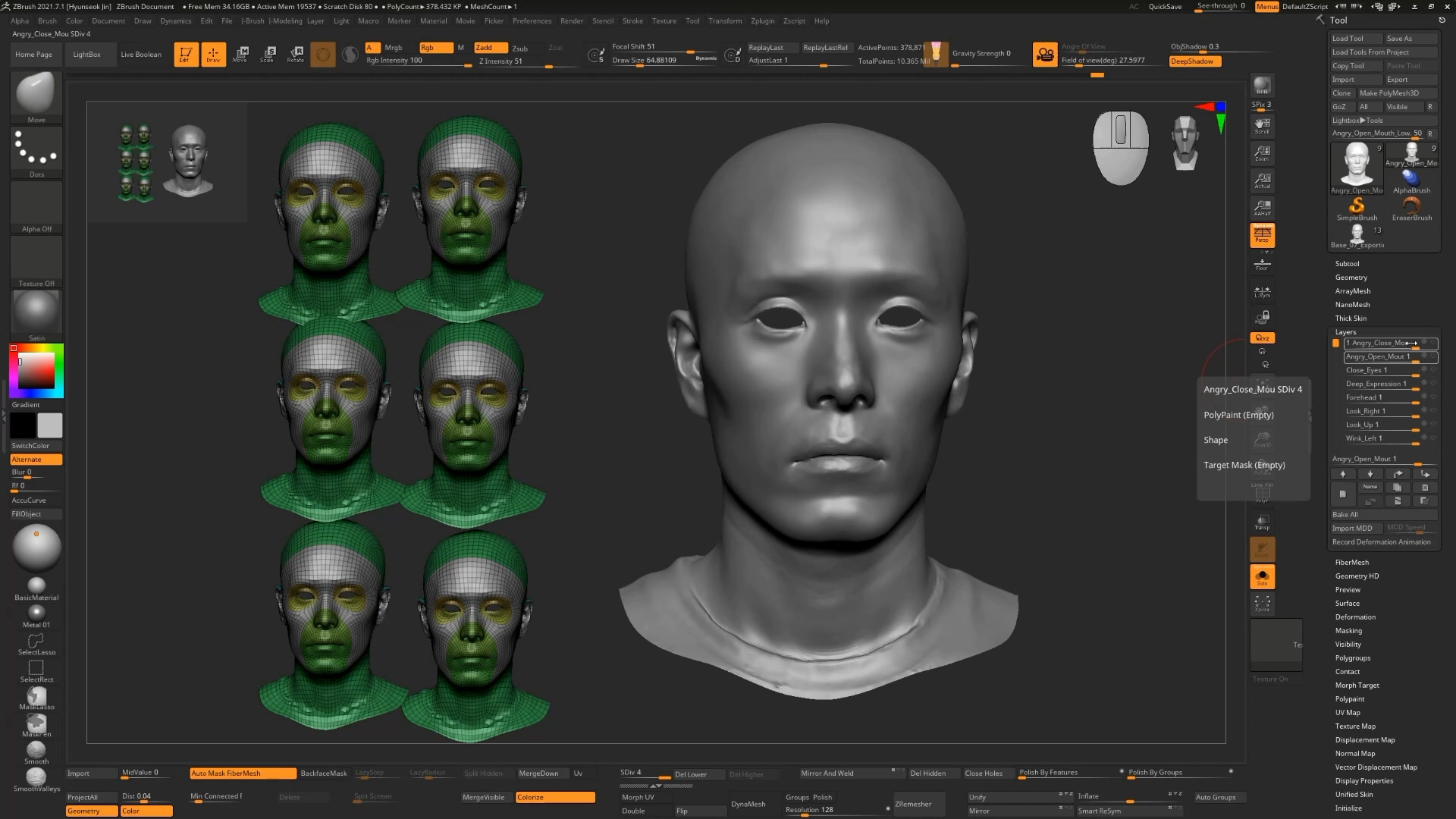The height and width of the screenshot is (819, 1456).
Task: Open the Zplugin menu
Action: pos(762,21)
